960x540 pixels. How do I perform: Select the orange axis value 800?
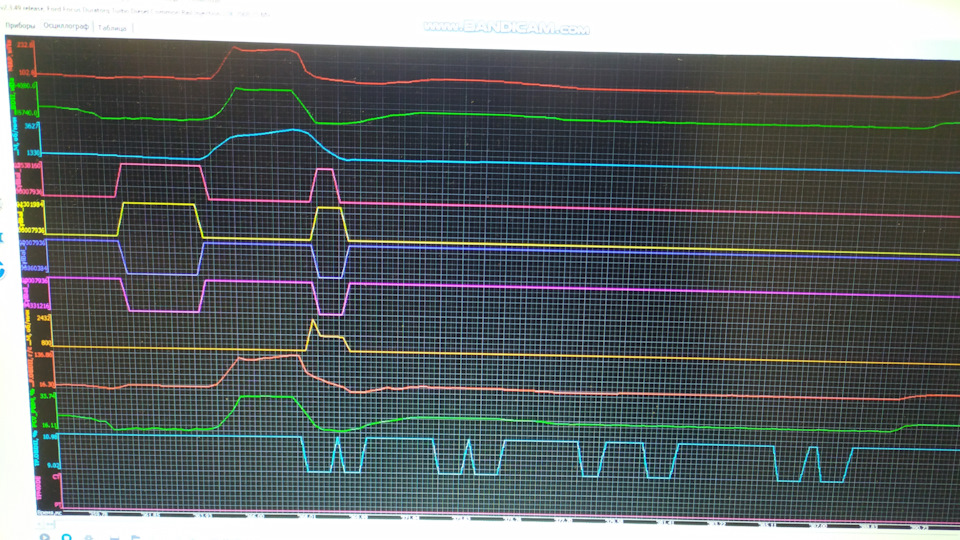(x=47, y=343)
